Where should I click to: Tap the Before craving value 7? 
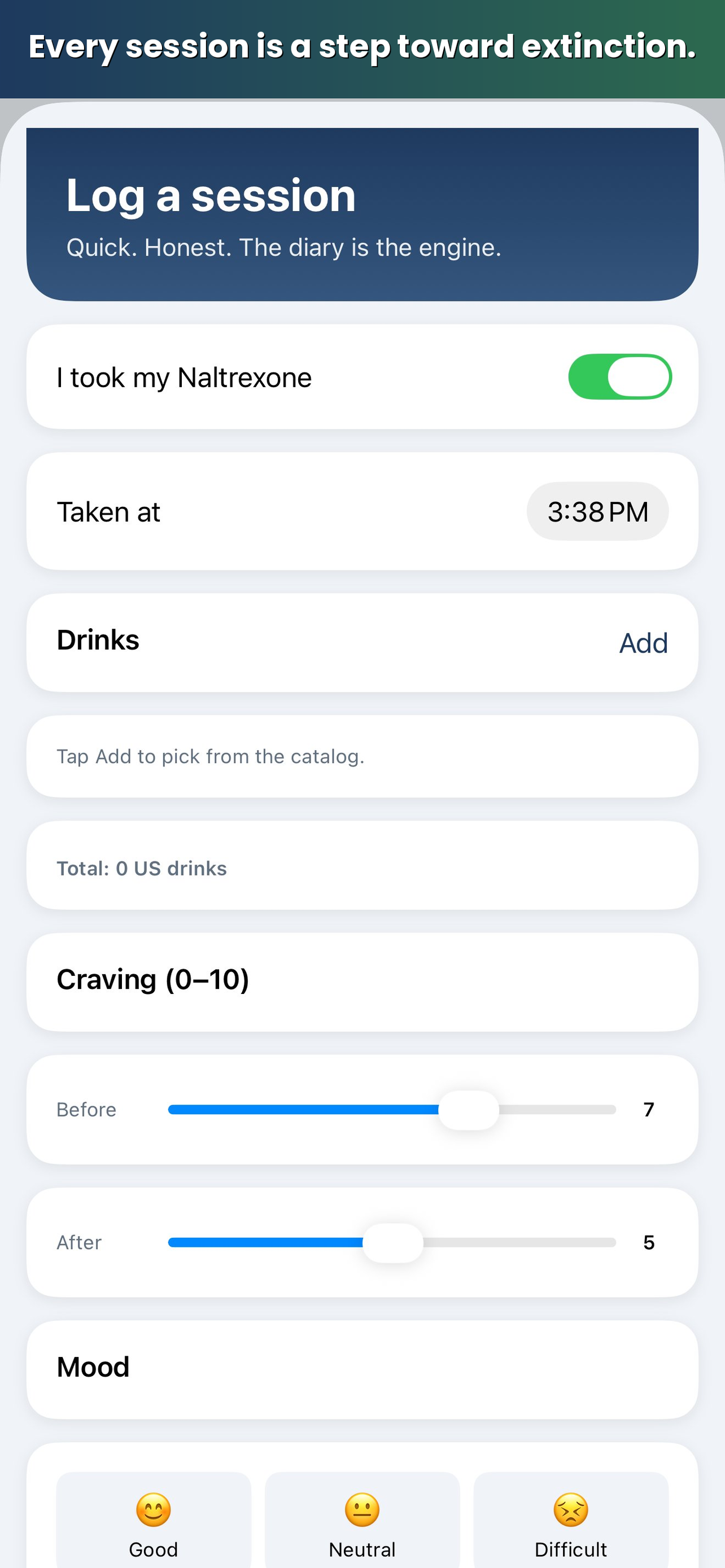[649, 1110]
